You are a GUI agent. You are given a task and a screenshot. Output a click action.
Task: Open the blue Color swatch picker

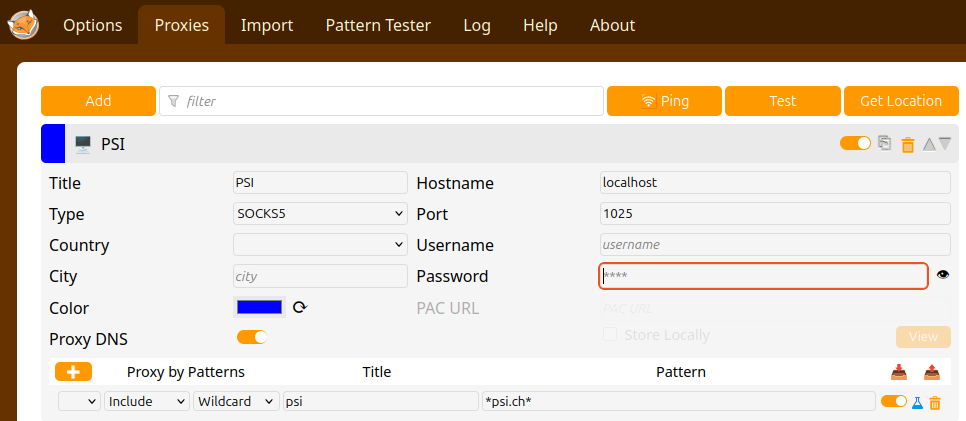click(x=259, y=307)
